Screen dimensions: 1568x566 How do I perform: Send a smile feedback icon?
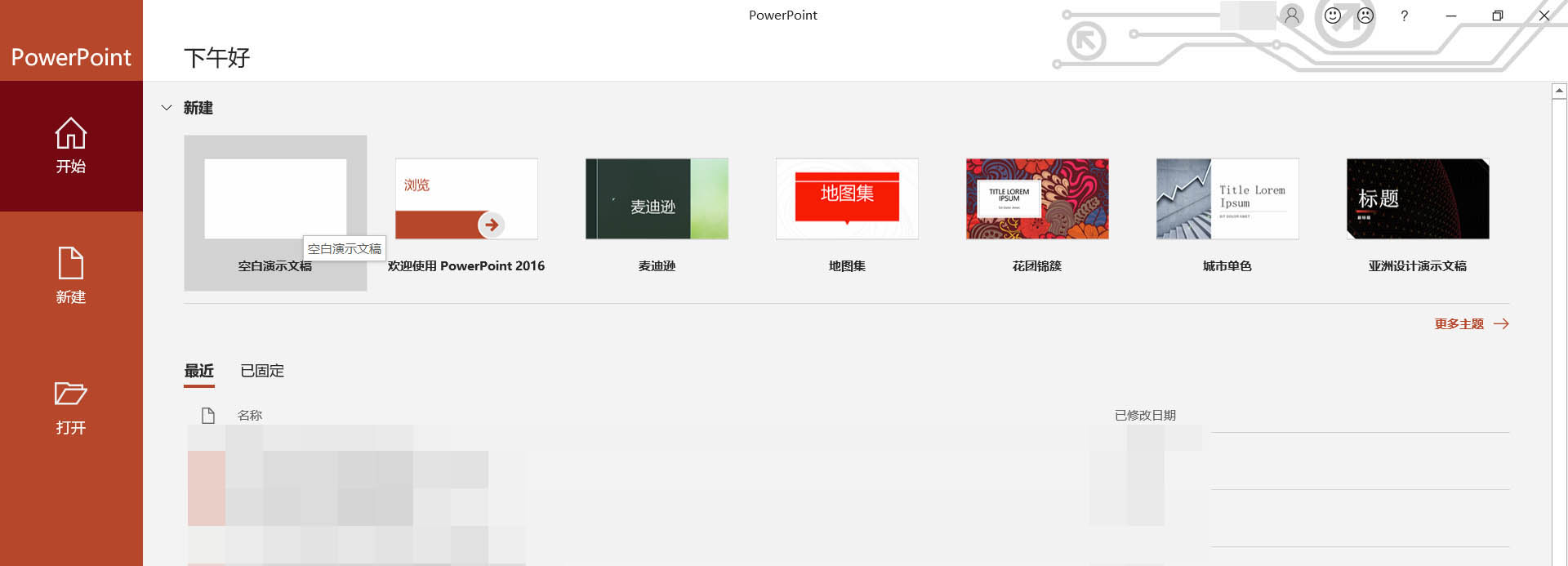(1333, 16)
